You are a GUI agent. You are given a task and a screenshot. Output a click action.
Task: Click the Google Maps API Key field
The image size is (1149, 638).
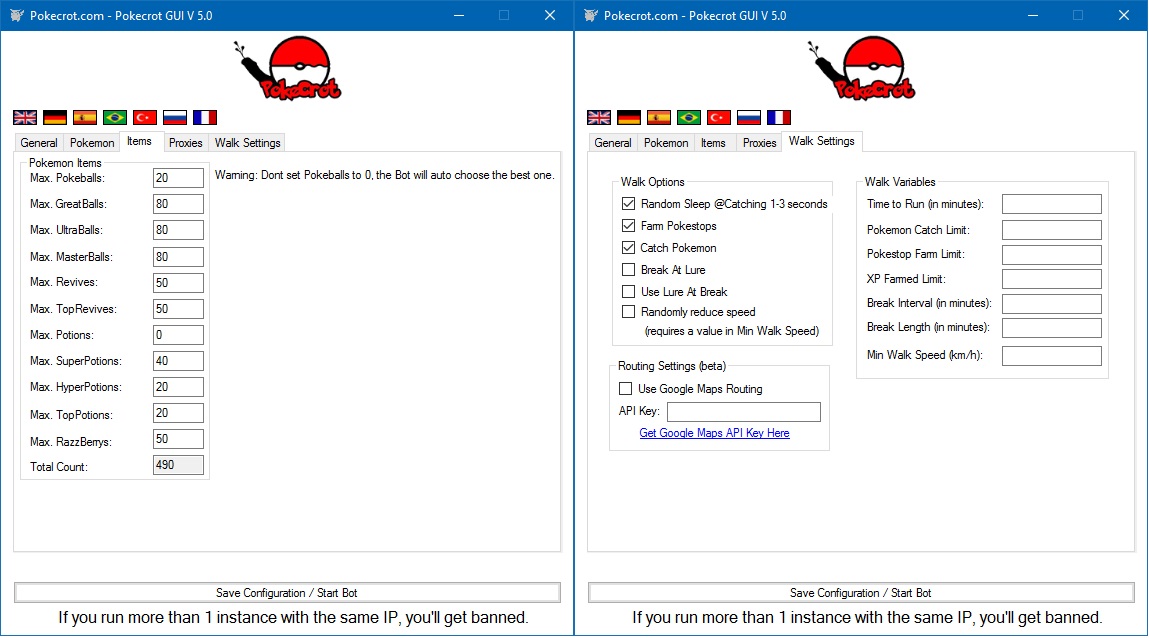click(744, 412)
